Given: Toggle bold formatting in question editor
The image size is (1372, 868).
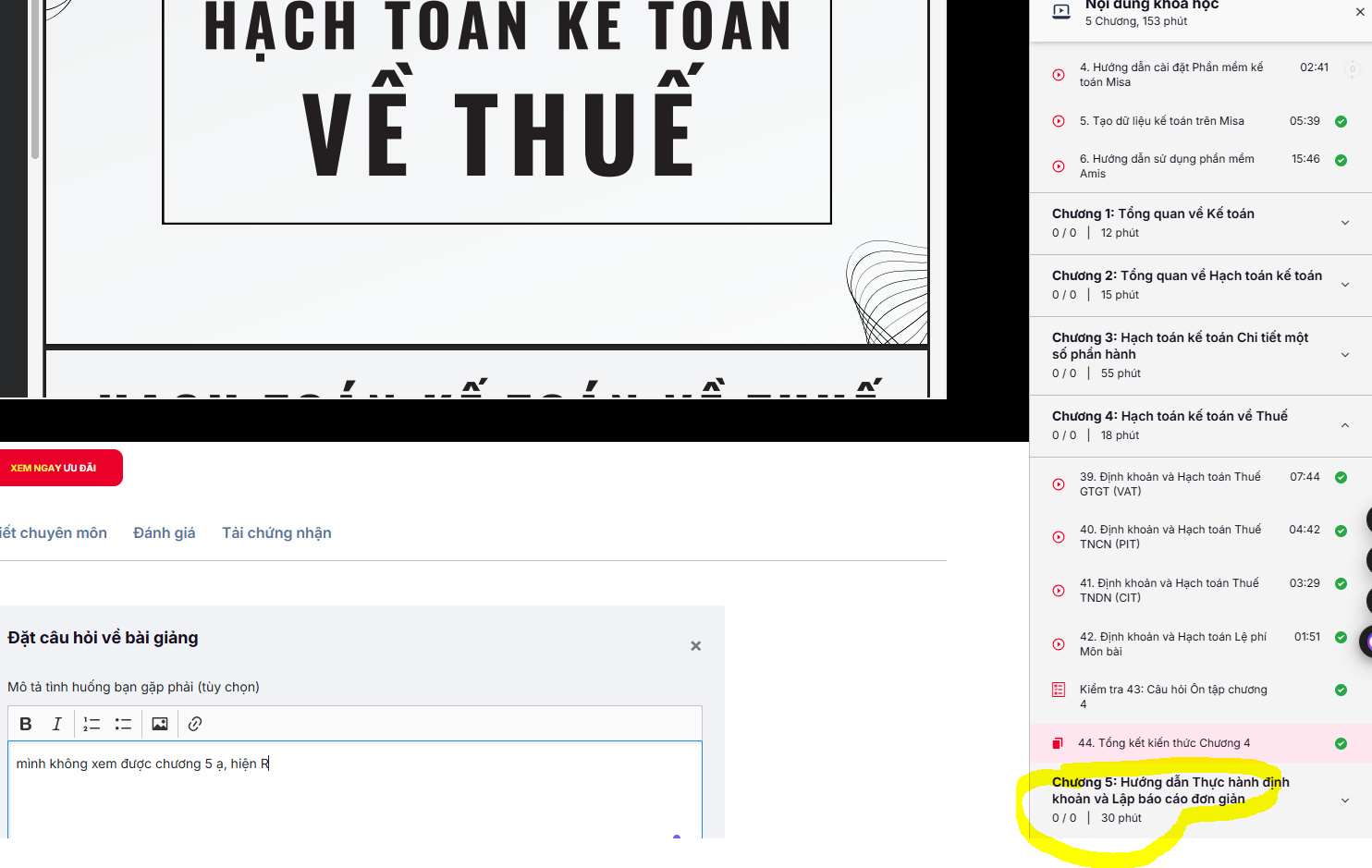Looking at the screenshot, I should click(x=26, y=724).
